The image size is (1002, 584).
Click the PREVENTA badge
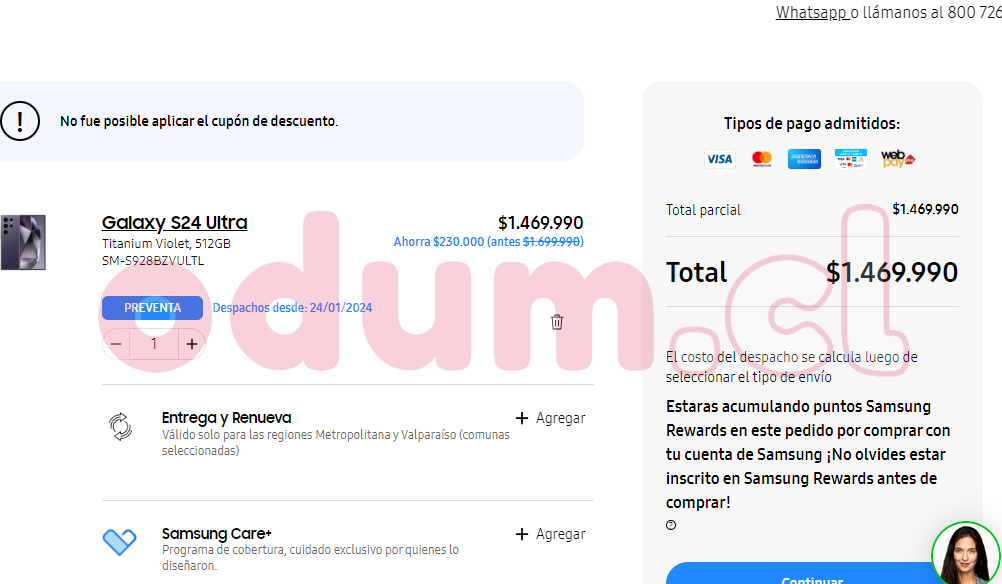[152, 308]
